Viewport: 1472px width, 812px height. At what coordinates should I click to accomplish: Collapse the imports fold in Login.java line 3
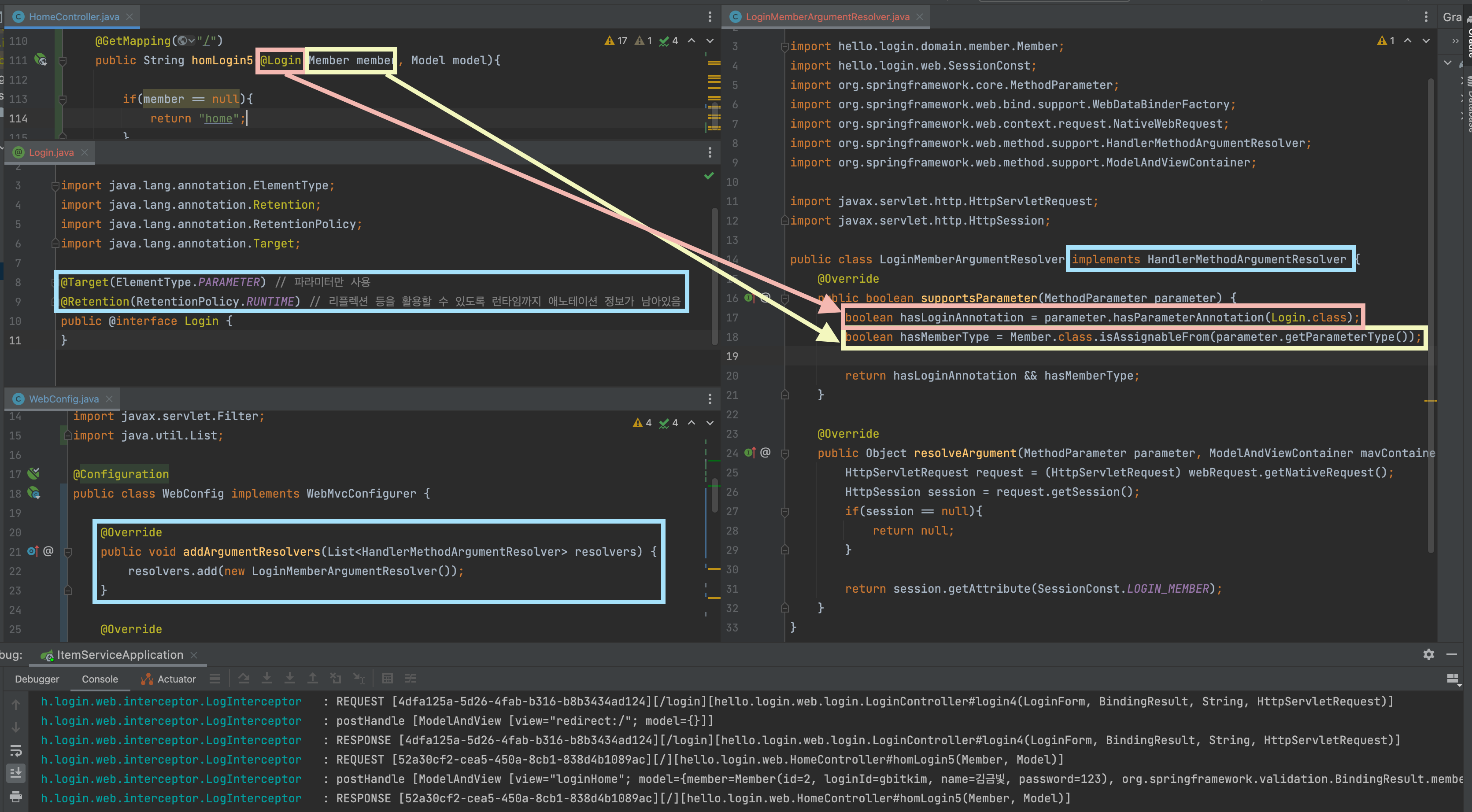[x=55, y=186]
